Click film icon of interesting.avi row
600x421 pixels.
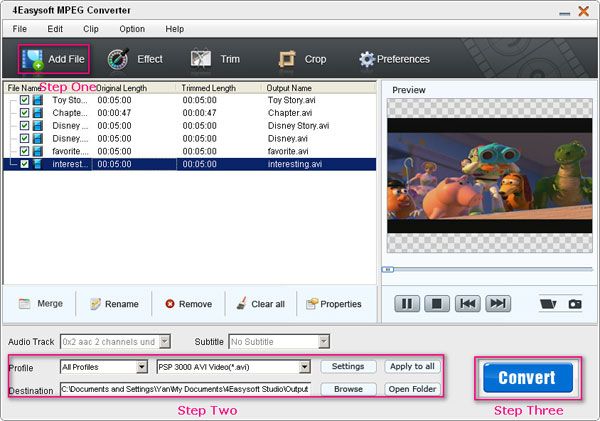tap(38, 164)
